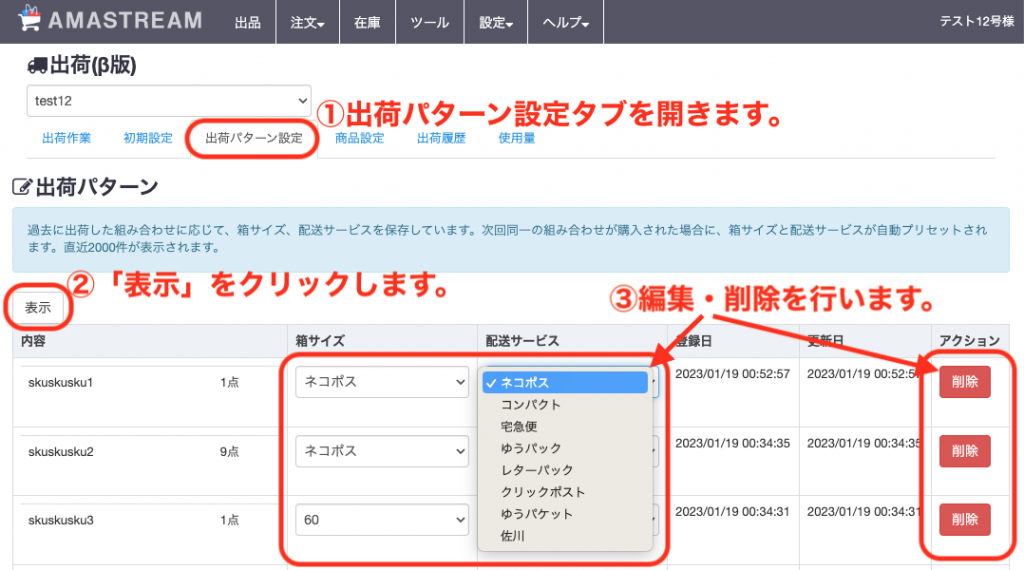Click registration date 2023/01/19 00:34:35

pyautogui.click(x=733, y=443)
